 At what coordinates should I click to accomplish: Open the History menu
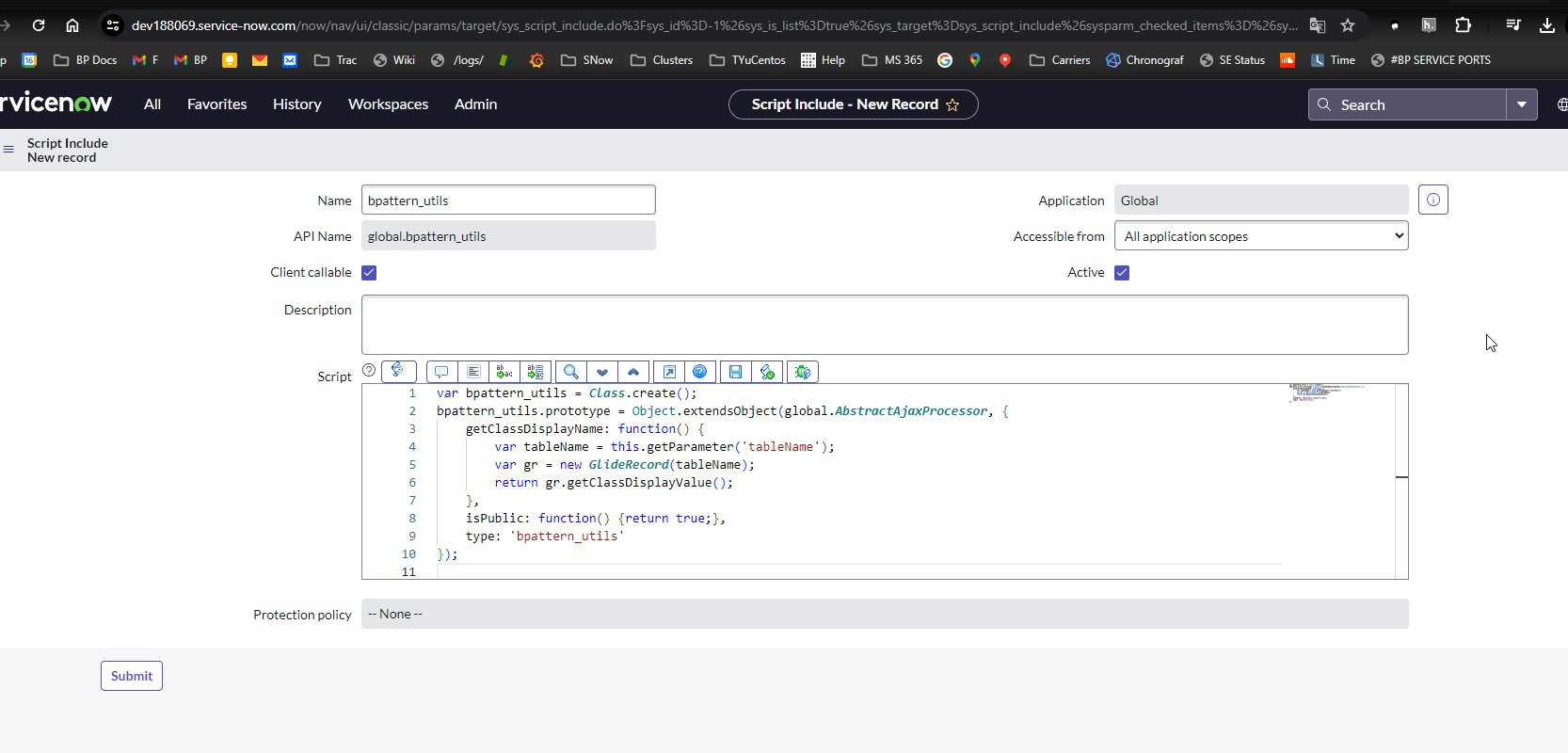point(297,104)
